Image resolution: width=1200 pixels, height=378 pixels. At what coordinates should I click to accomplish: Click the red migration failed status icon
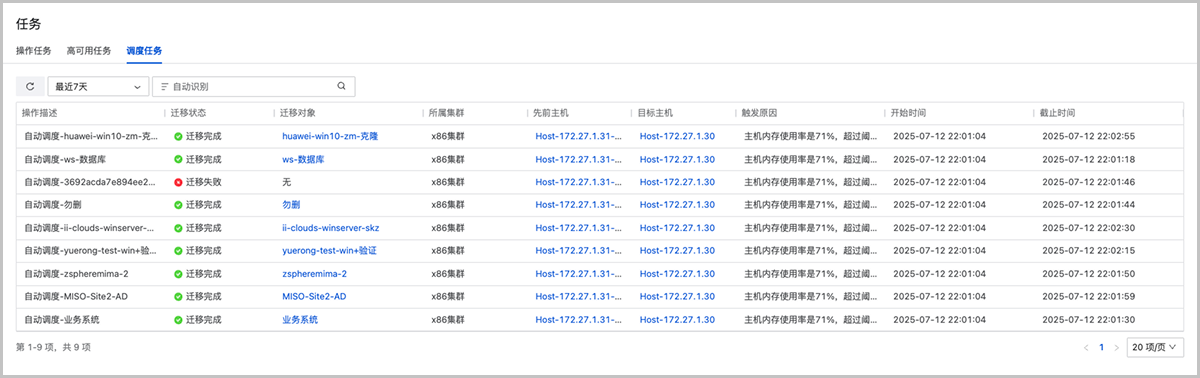[178, 182]
